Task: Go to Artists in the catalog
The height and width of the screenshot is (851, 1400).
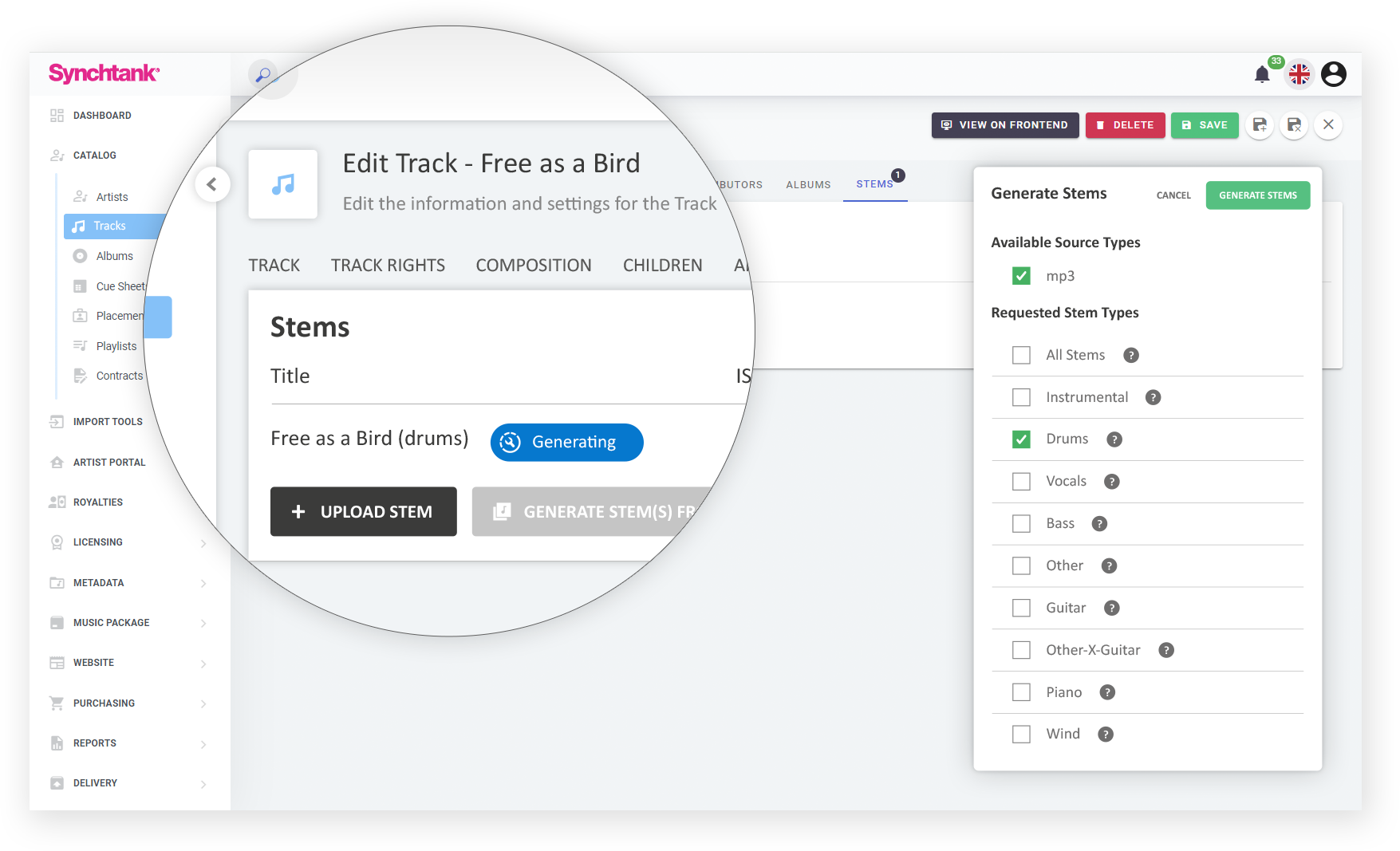Action: tap(112, 197)
